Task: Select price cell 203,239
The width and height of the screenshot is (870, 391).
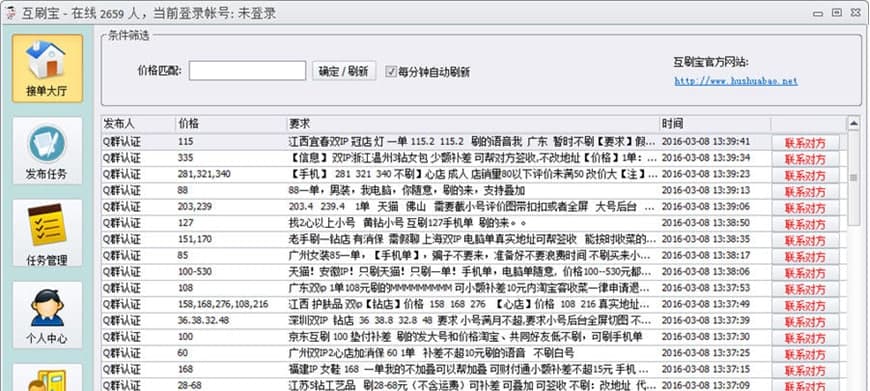Action: [194, 207]
